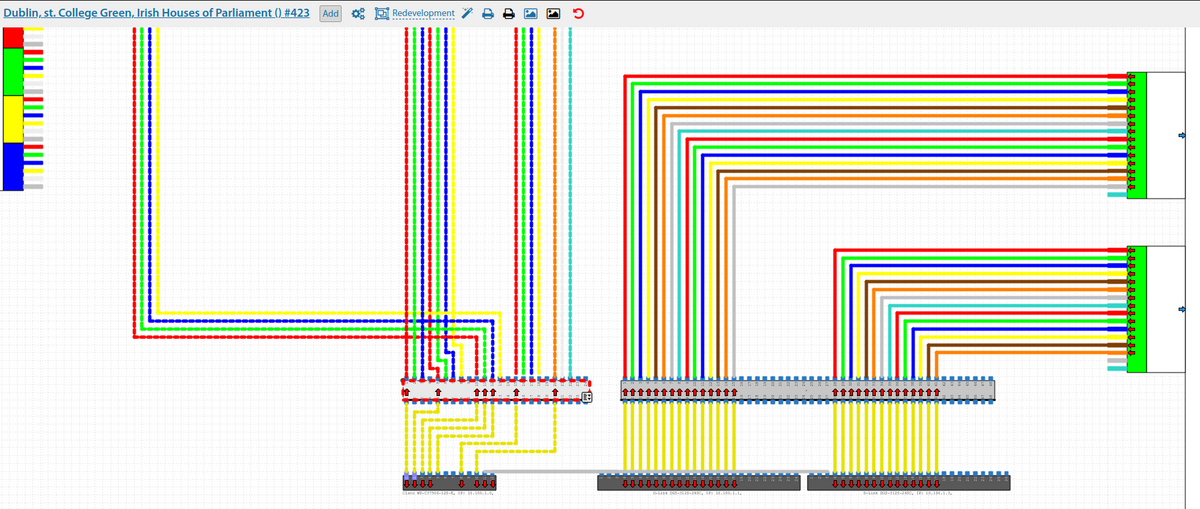Image resolution: width=1200 pixels, height=509 pixels.
Task: Select the blue block in left cable legend
Action: point(13,166)
